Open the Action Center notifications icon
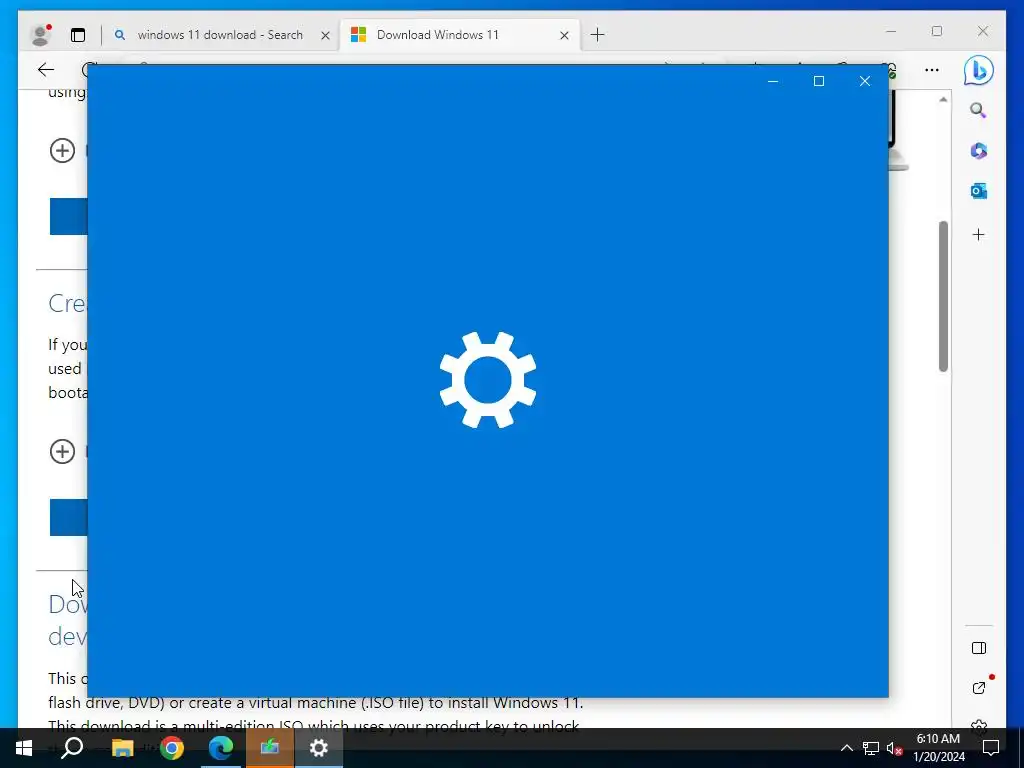This screenshot has height=768, width=1024. click(x=991, y=748)
